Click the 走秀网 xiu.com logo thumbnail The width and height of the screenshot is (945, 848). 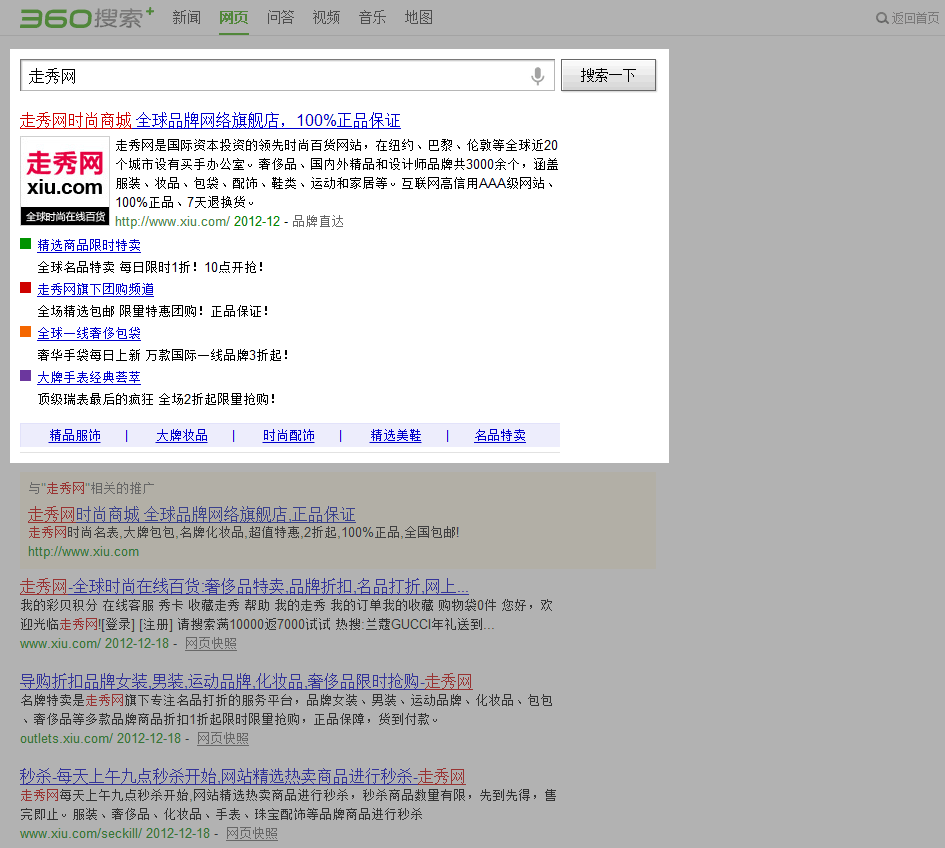coord(65,181)
